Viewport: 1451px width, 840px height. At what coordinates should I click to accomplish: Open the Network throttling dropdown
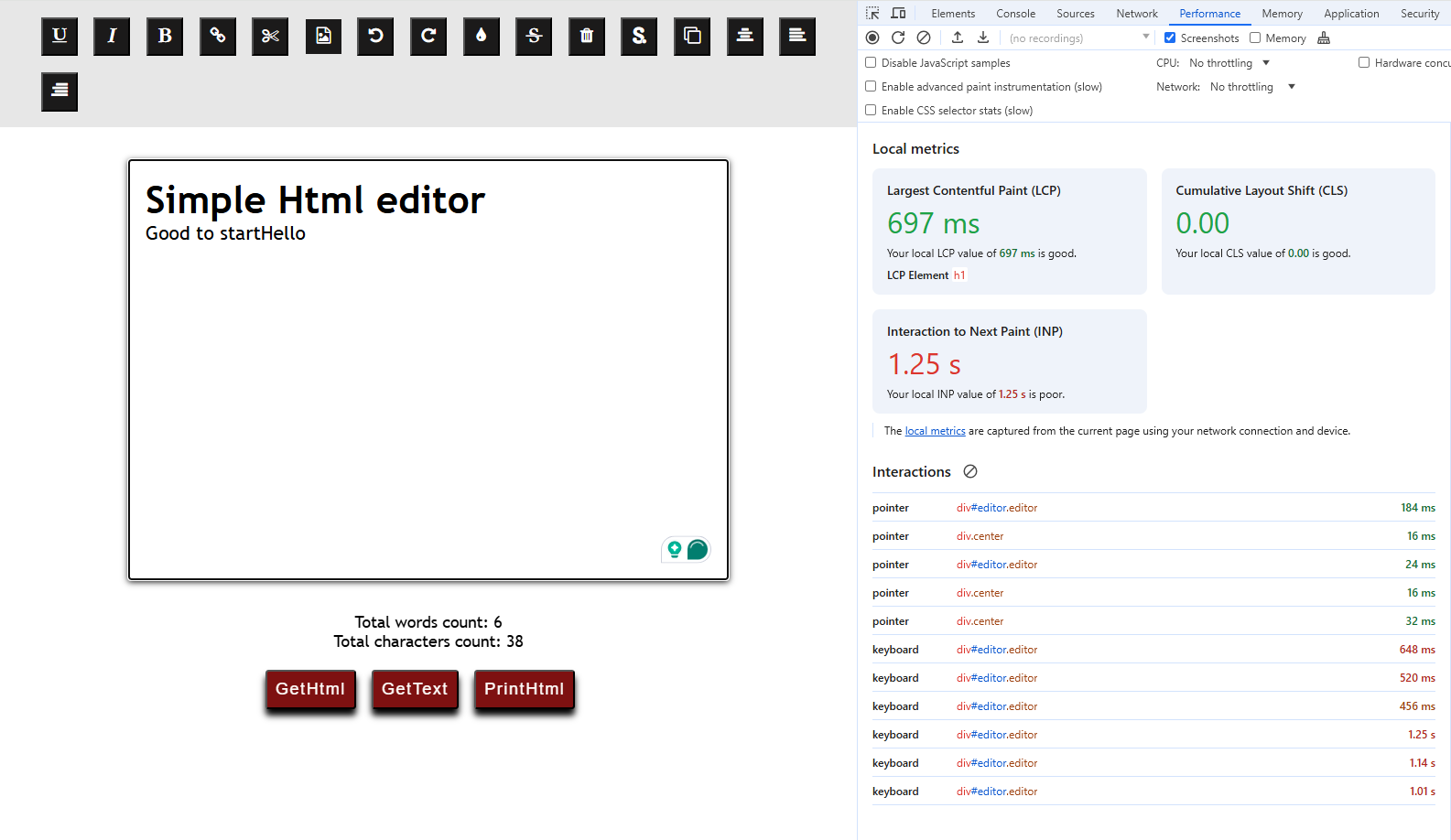pyautogui.click(x=1252, y=87)
